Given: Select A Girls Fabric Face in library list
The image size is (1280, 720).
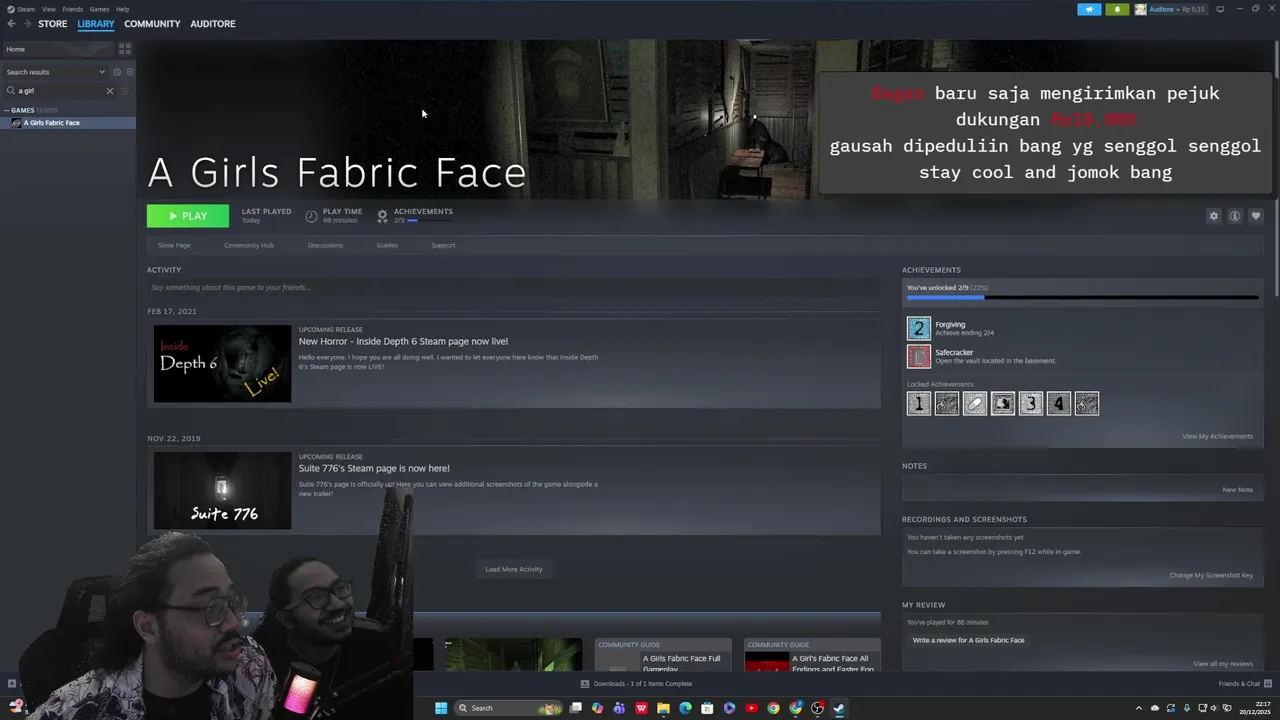Looking at the screenshot, I should click(68, 123).
